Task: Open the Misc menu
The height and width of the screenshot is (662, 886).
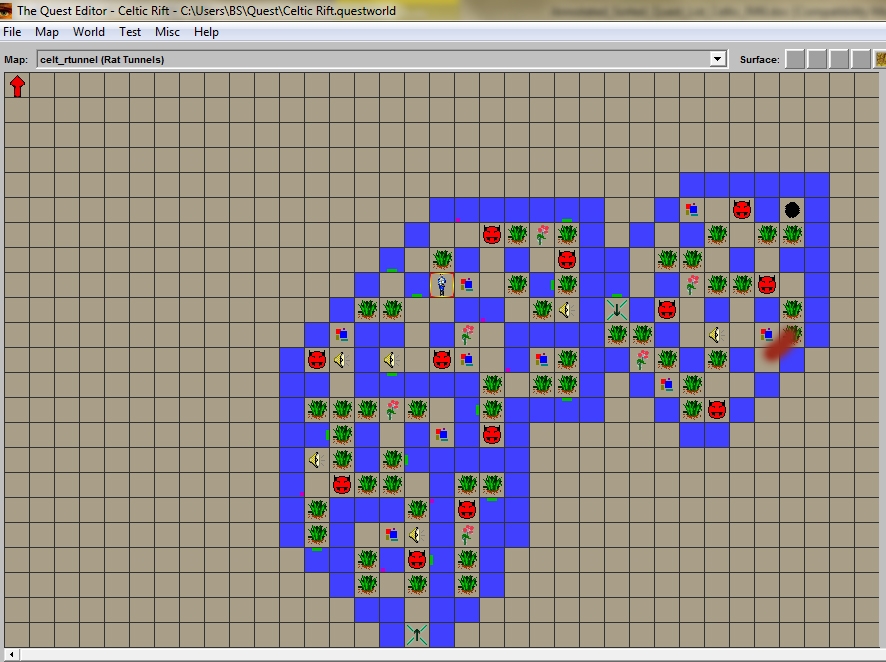Action: click(x=167, y=32)
